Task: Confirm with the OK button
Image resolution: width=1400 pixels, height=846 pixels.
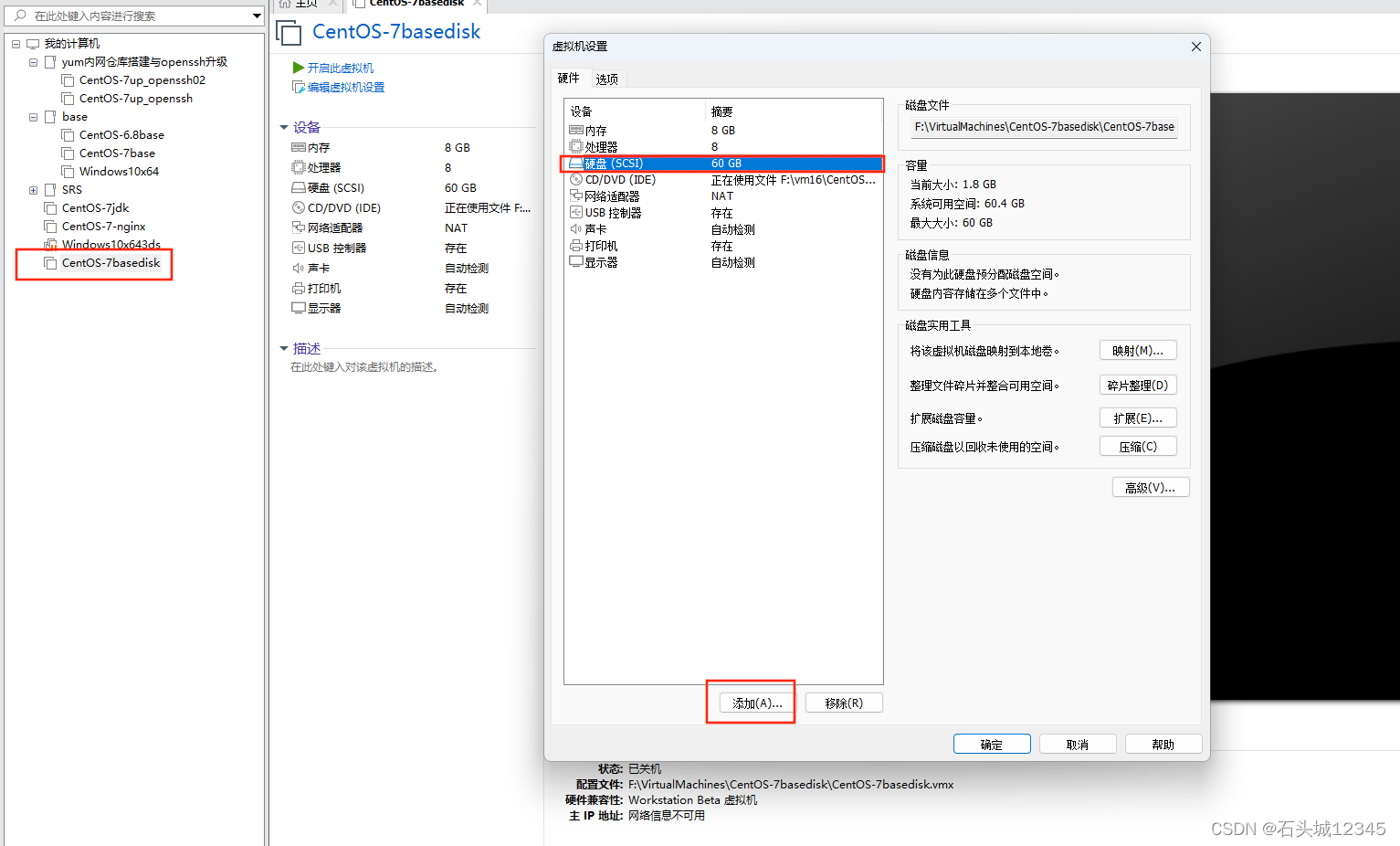Action: click(992, 744)
